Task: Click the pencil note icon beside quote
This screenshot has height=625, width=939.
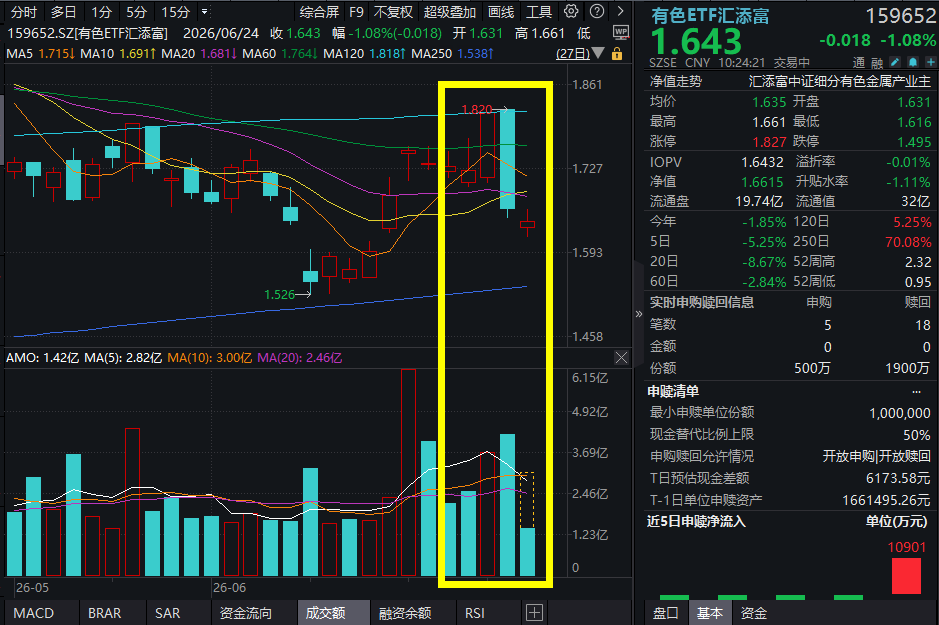Action: pyautogui.click(x=895, y=62)
